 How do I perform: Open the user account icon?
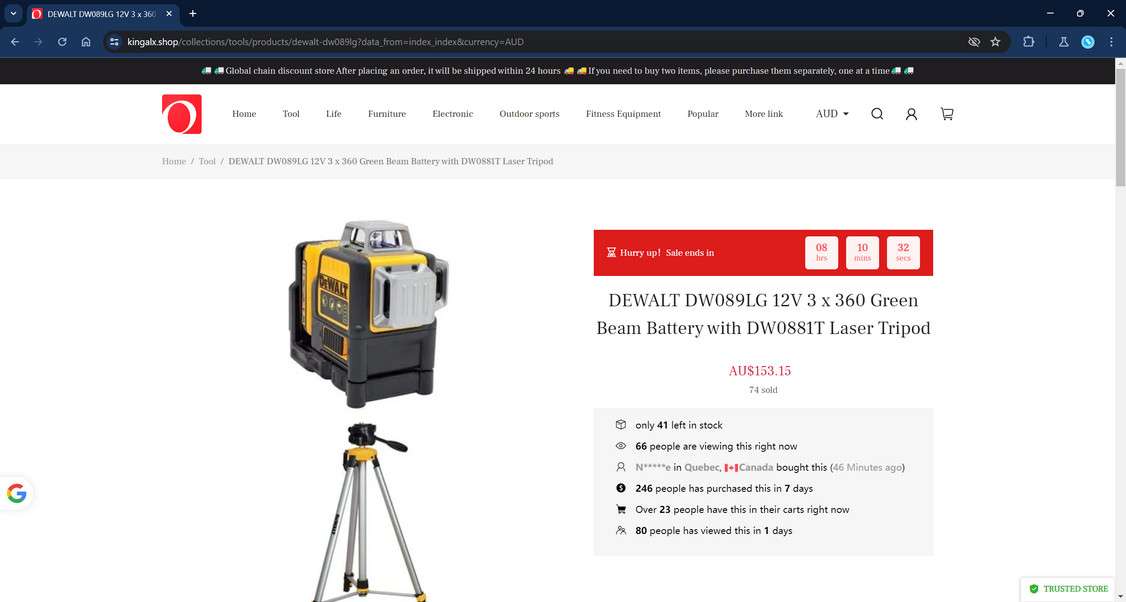point(911,114)
